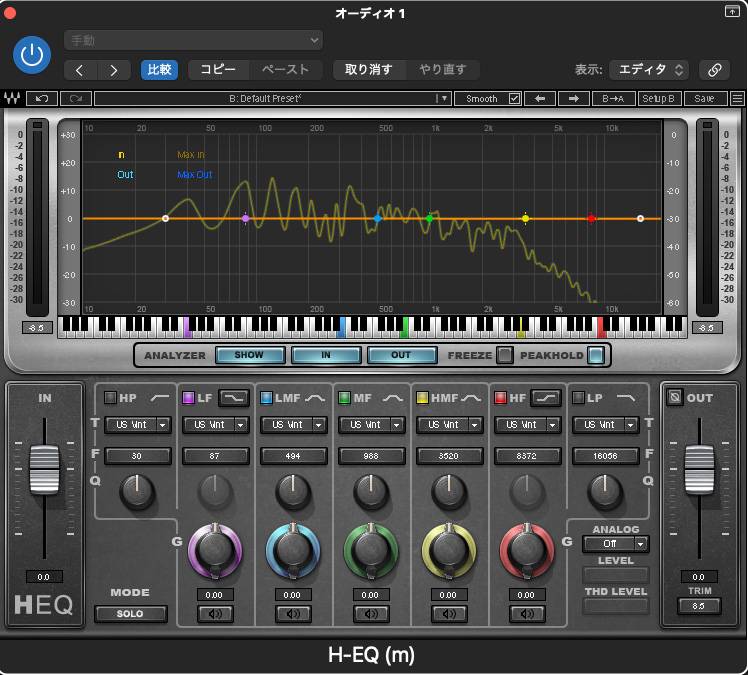
Task: Load previous preset with left arrow
Action: [540, 99]
